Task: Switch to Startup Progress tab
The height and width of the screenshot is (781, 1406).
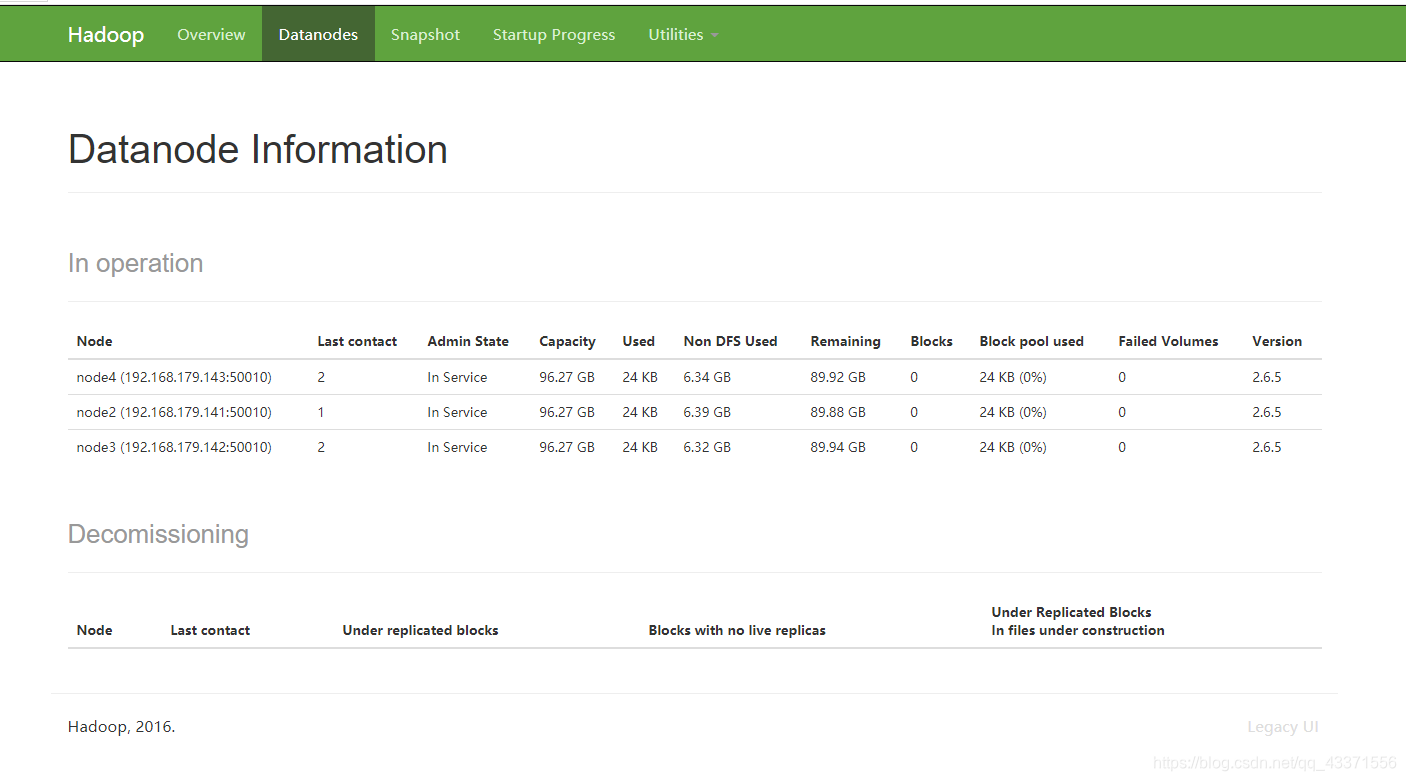Action: tap(554, 35)
